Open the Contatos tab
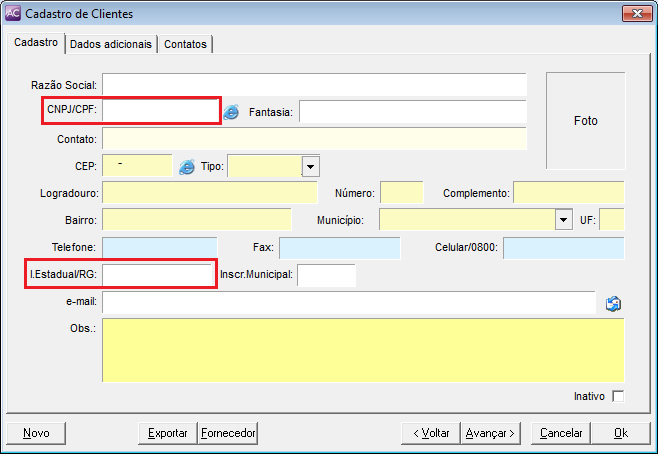Screen dimensions: 658x455 (x=185, y=44)
